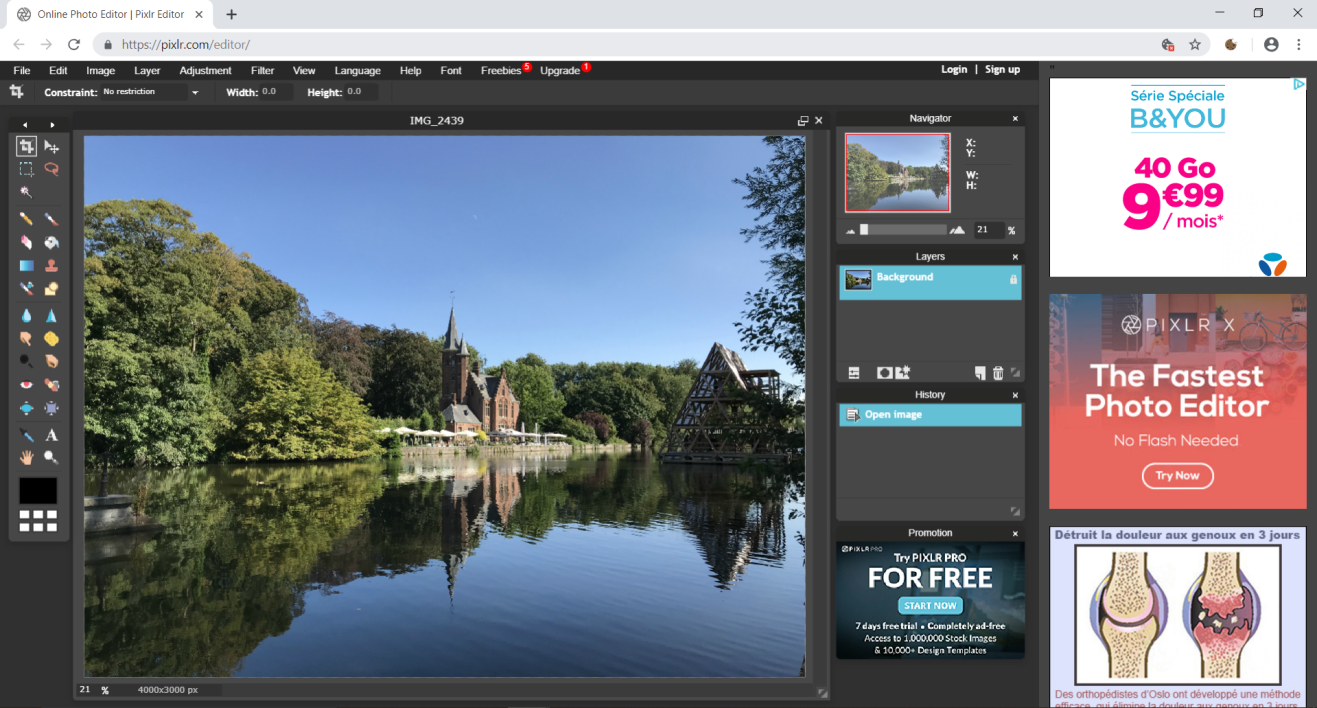This screenshot has height=708, width=1317.
Task: Select the Red Eye Reduction tool
Action: point(26,384)
